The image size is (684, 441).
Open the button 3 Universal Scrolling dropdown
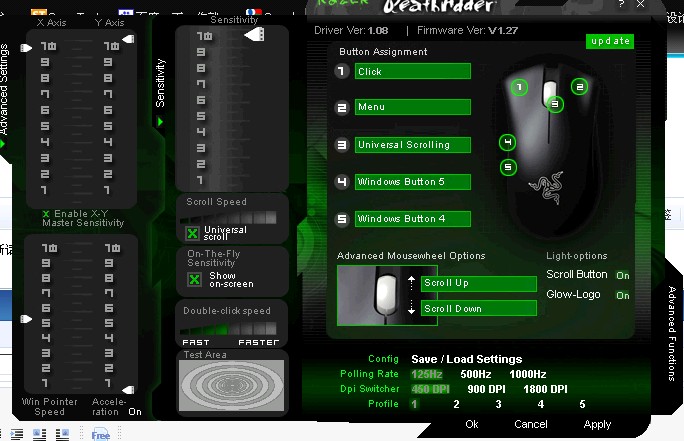coord(412,145)
